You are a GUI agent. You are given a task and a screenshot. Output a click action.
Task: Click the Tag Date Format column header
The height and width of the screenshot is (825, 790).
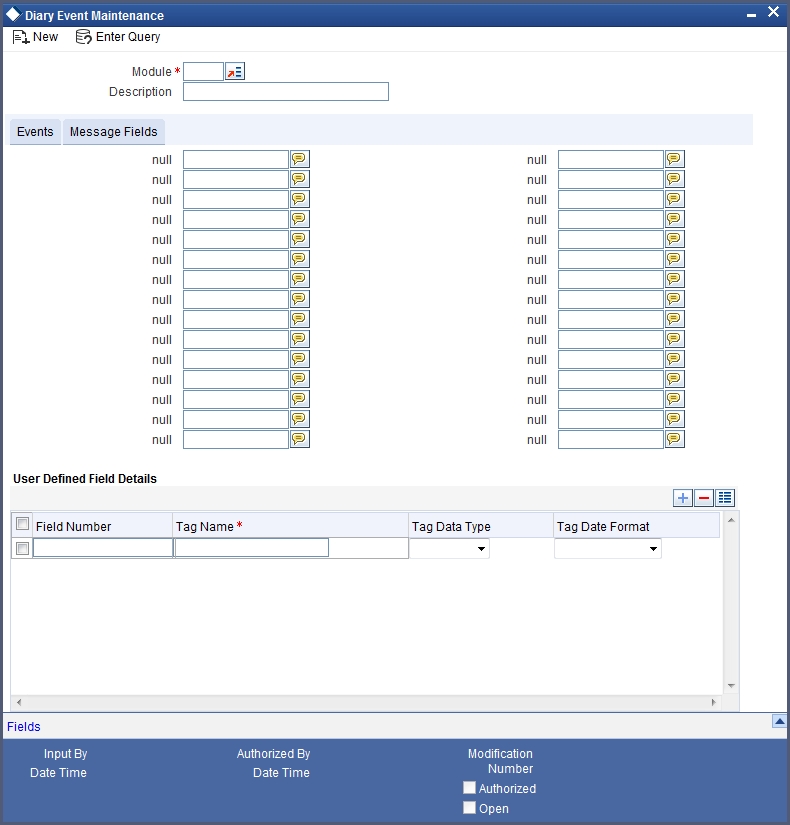tap(636, 526)
